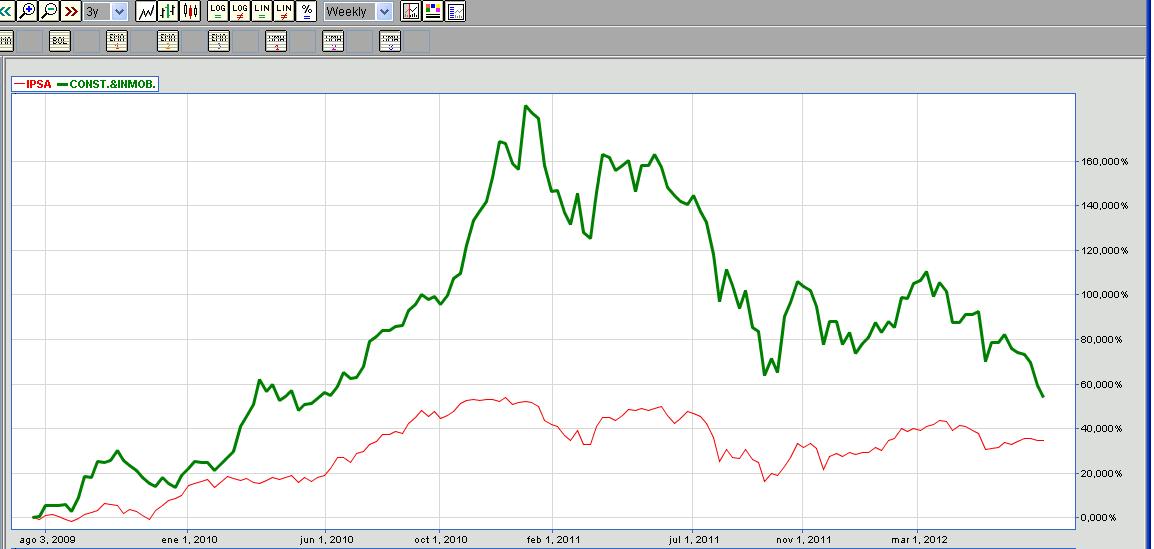
Task: Click the scroll back double-arrow icon
Action: (6, 11)
